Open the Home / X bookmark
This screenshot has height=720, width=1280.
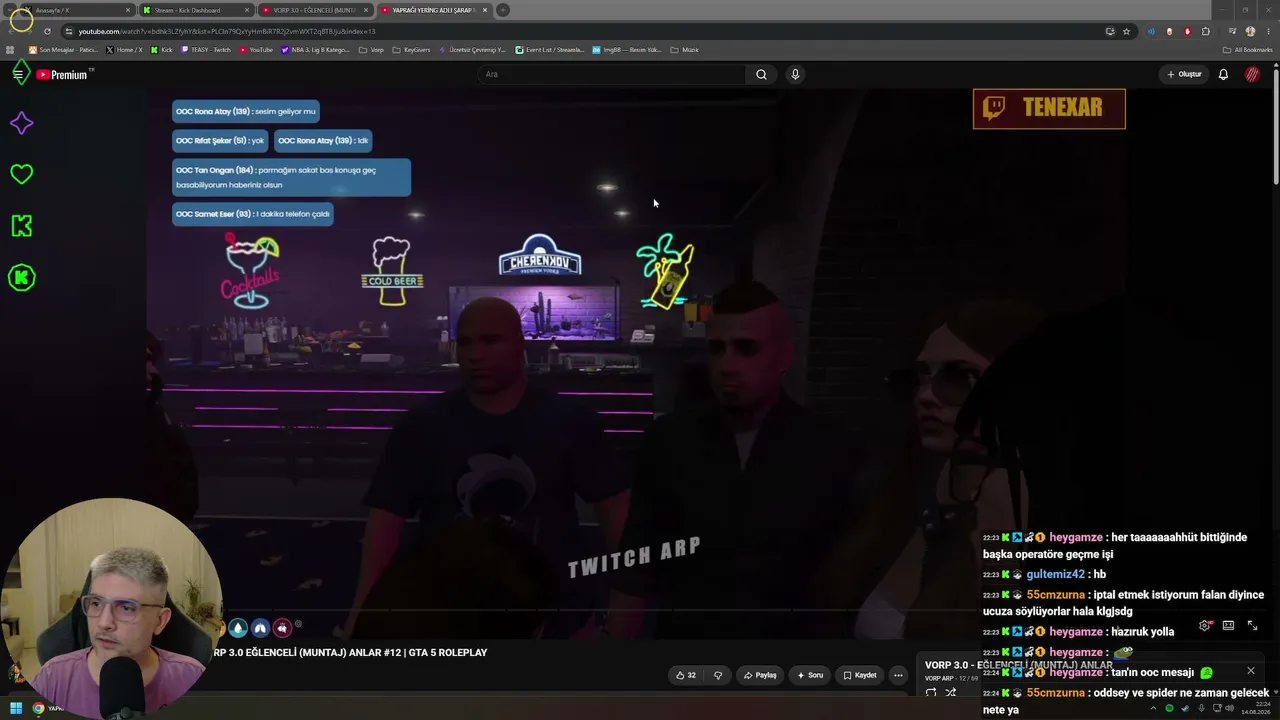pos(124,50)
